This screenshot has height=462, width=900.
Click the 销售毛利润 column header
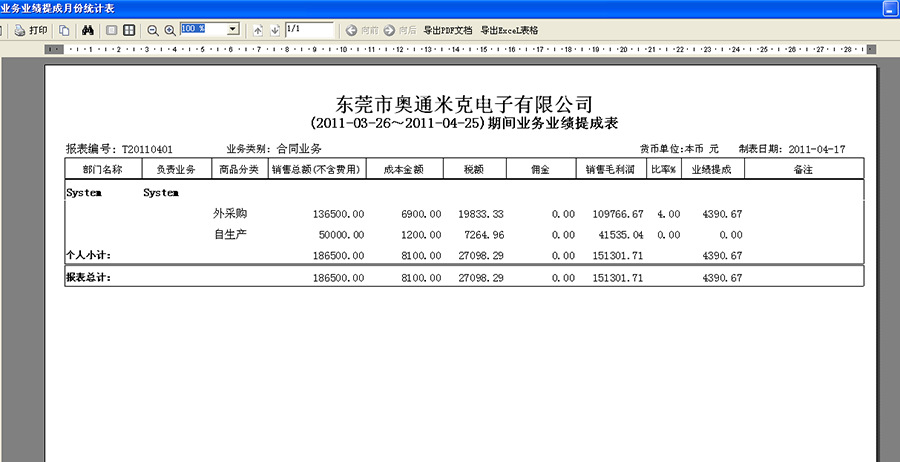[611, 169]
